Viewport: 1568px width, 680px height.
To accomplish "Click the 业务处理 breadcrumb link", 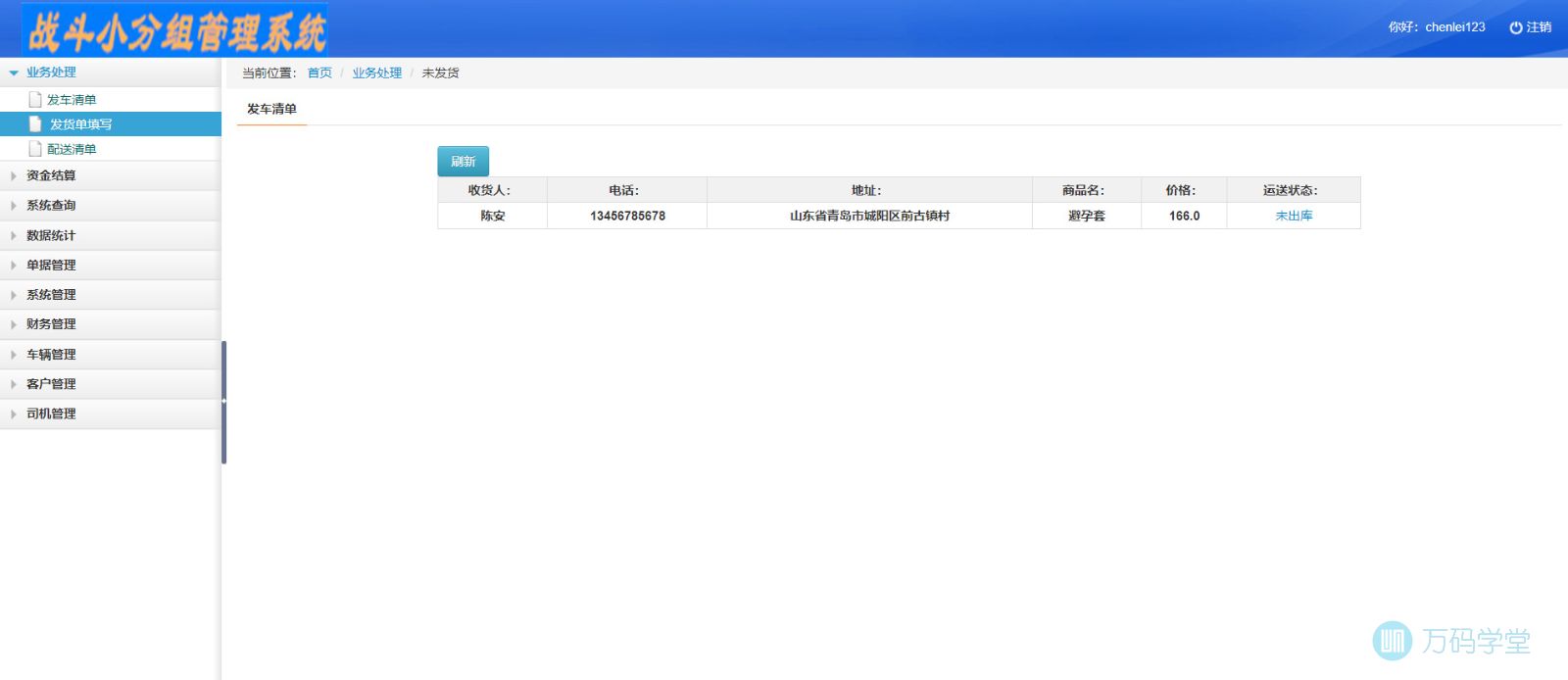I will pos(376,73).
